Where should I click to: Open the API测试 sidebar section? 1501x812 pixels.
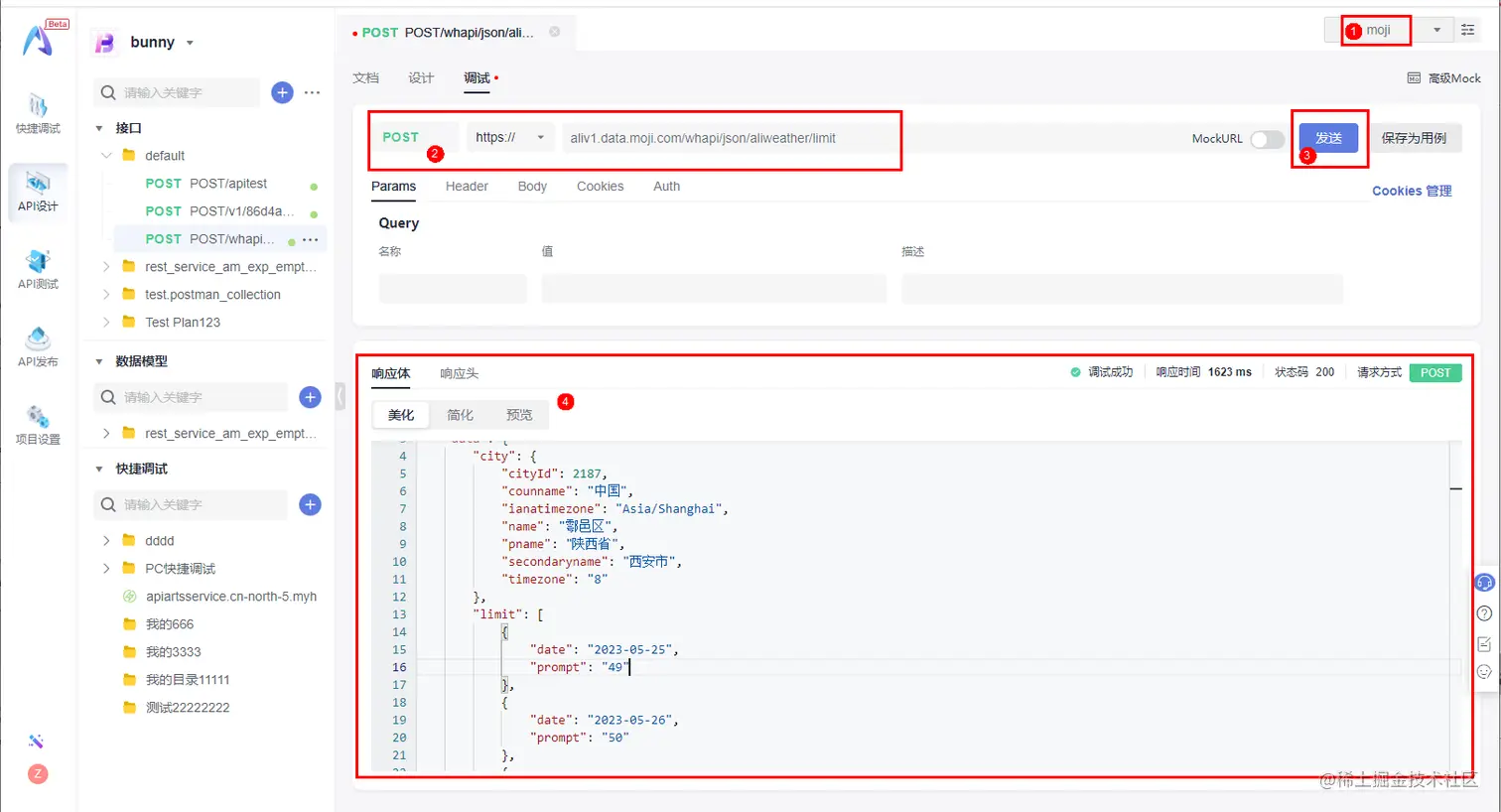pyautogui.click(x=38, y=269)
